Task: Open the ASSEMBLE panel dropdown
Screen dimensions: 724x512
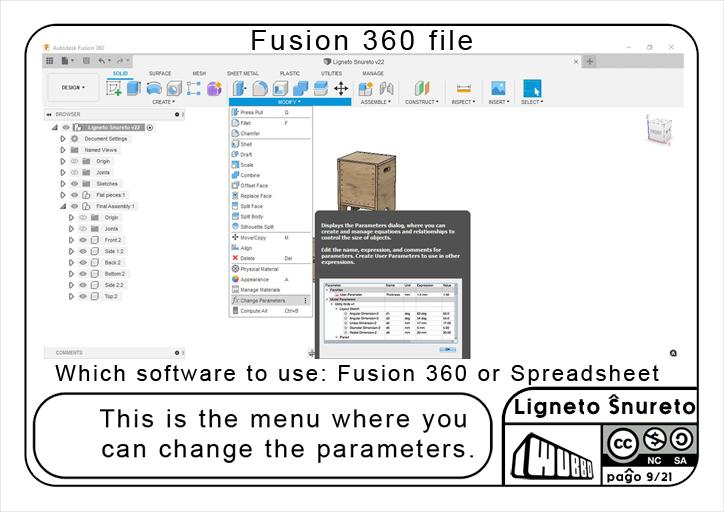Action: [x=375, y=102]
